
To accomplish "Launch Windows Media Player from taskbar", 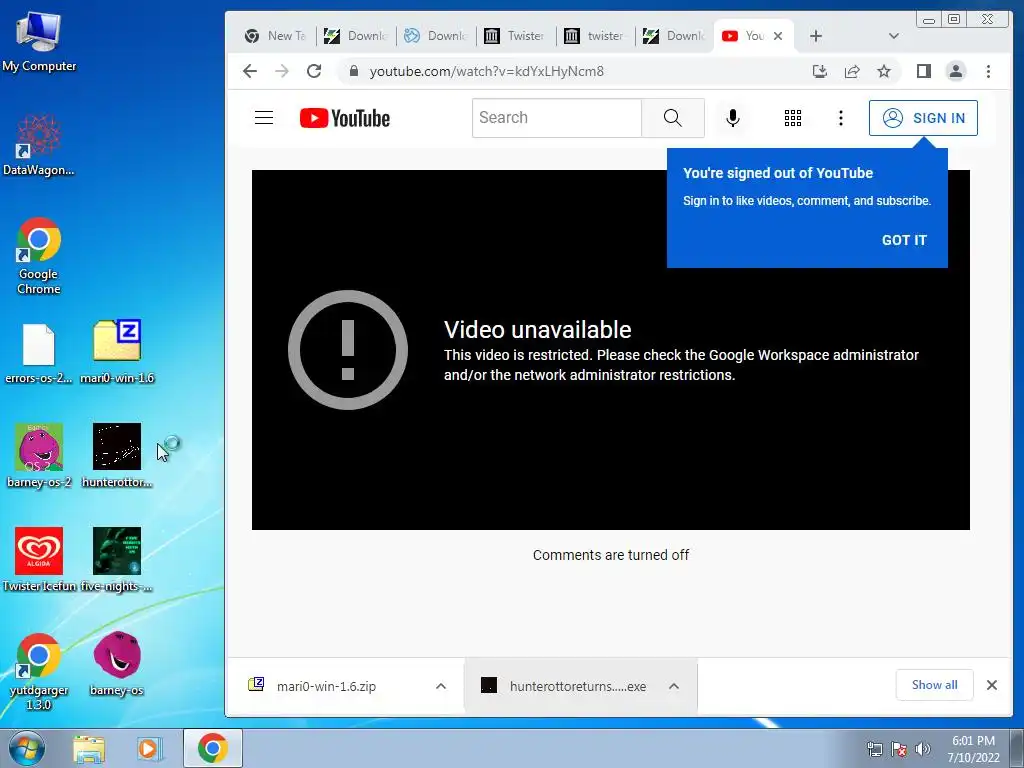I will [149, 749].
